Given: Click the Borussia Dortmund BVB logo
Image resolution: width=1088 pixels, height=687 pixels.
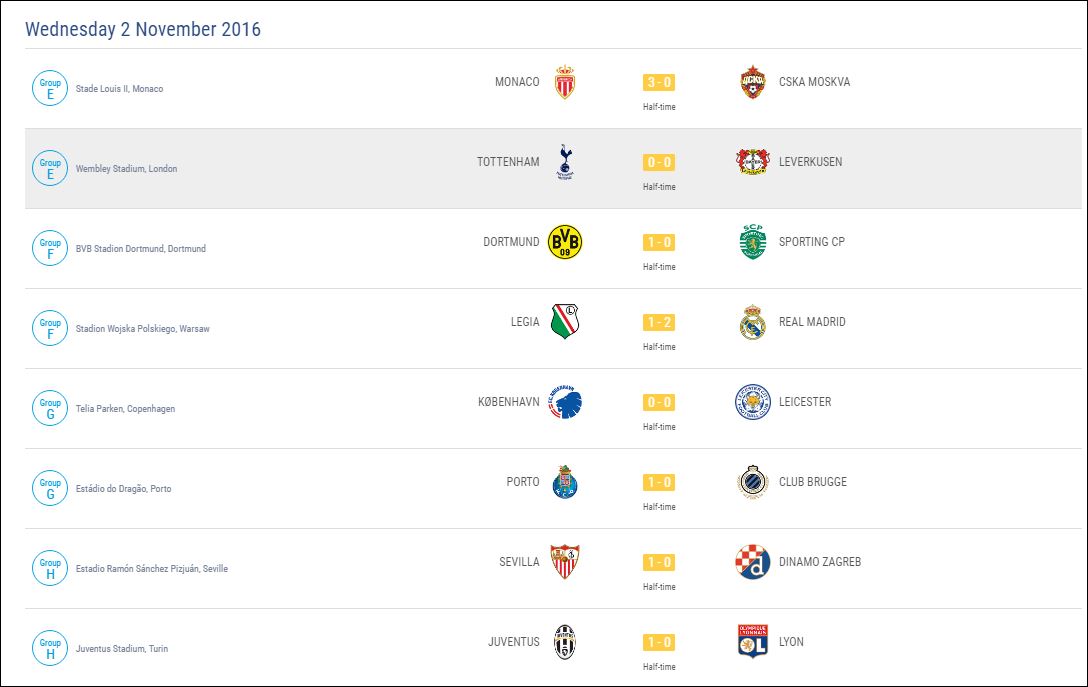Looking at the screenshot, I should pyautogui.click(x=565, y=242).
